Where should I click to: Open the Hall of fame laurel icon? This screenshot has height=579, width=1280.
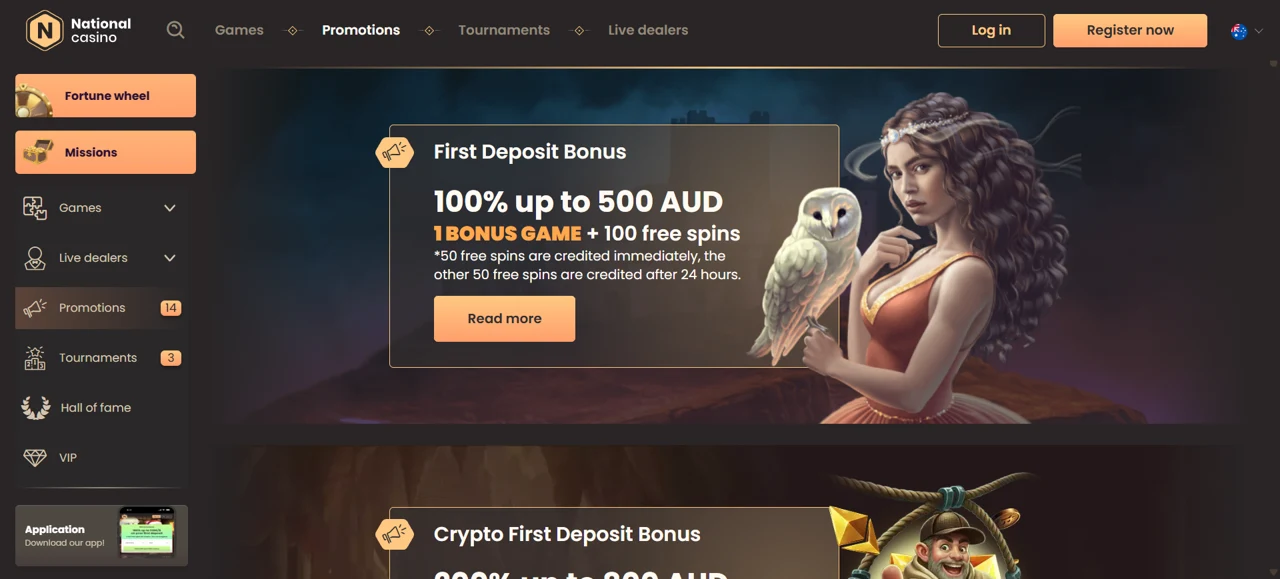click(x=35, y=408)
